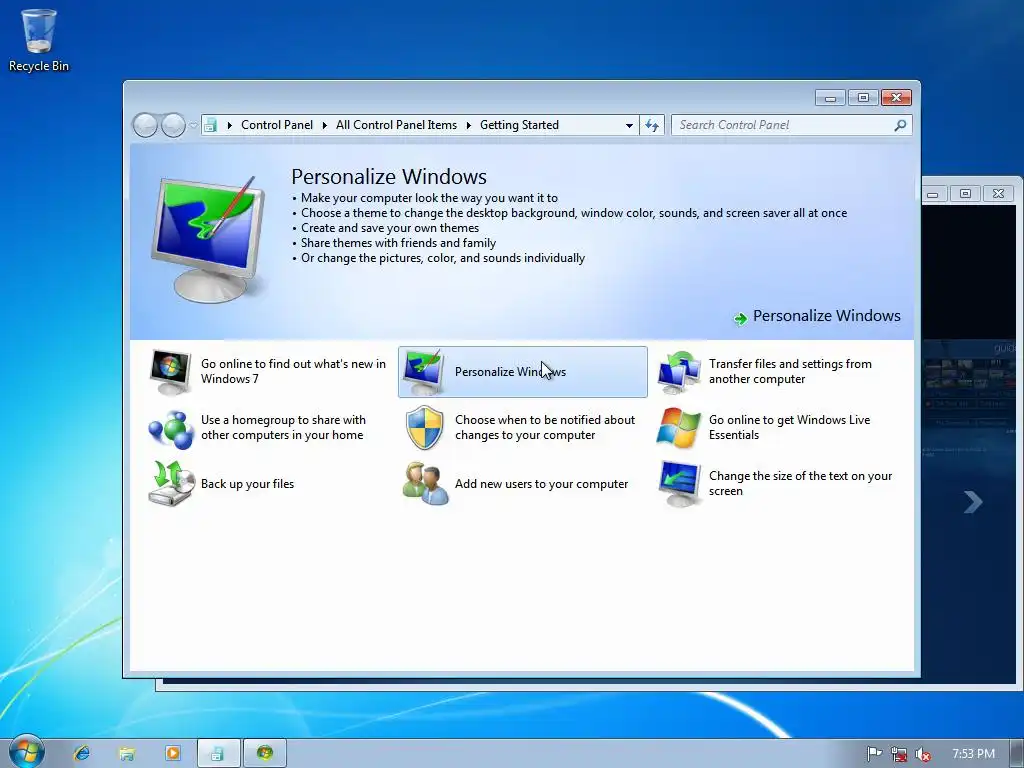Open Personalize Windows link with green arrow
Screen dimensions: 1024x768
click(826, 316)
